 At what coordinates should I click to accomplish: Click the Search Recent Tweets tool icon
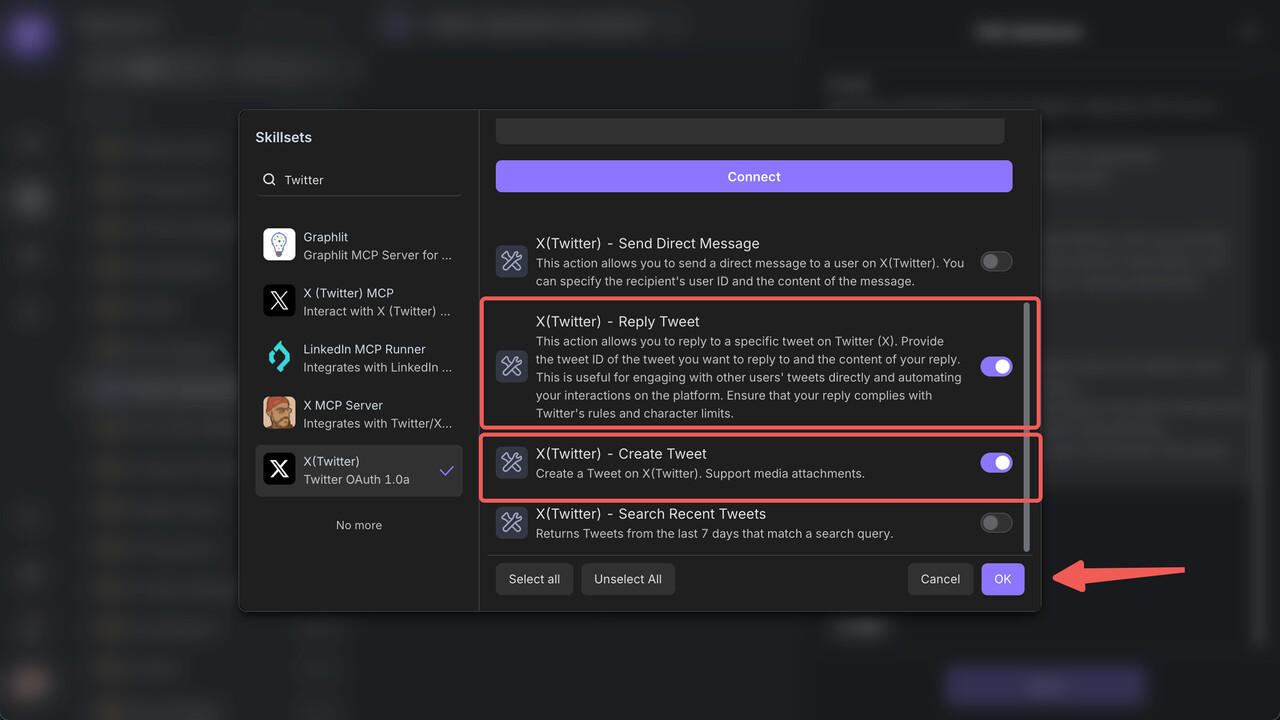click(512, 522)
